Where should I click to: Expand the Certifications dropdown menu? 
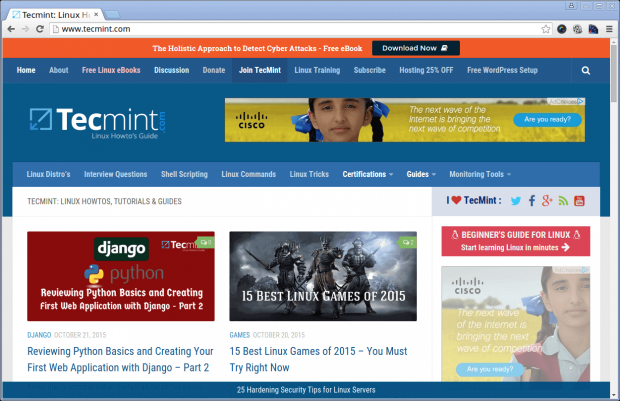point(368,174)
